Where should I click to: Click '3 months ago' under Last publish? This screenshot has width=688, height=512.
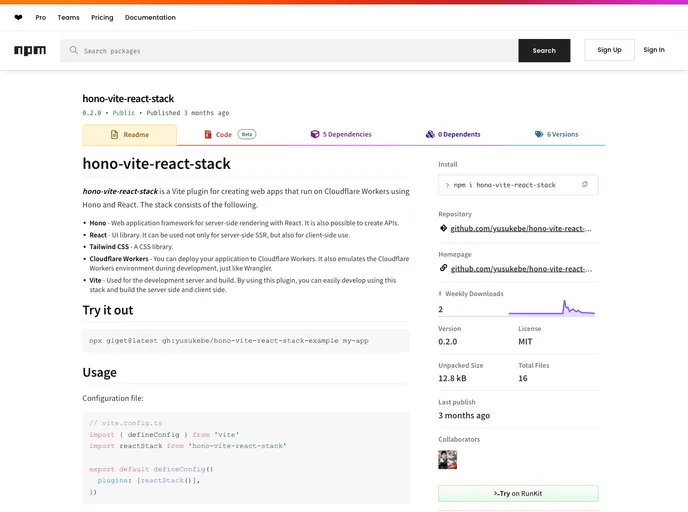464,415
